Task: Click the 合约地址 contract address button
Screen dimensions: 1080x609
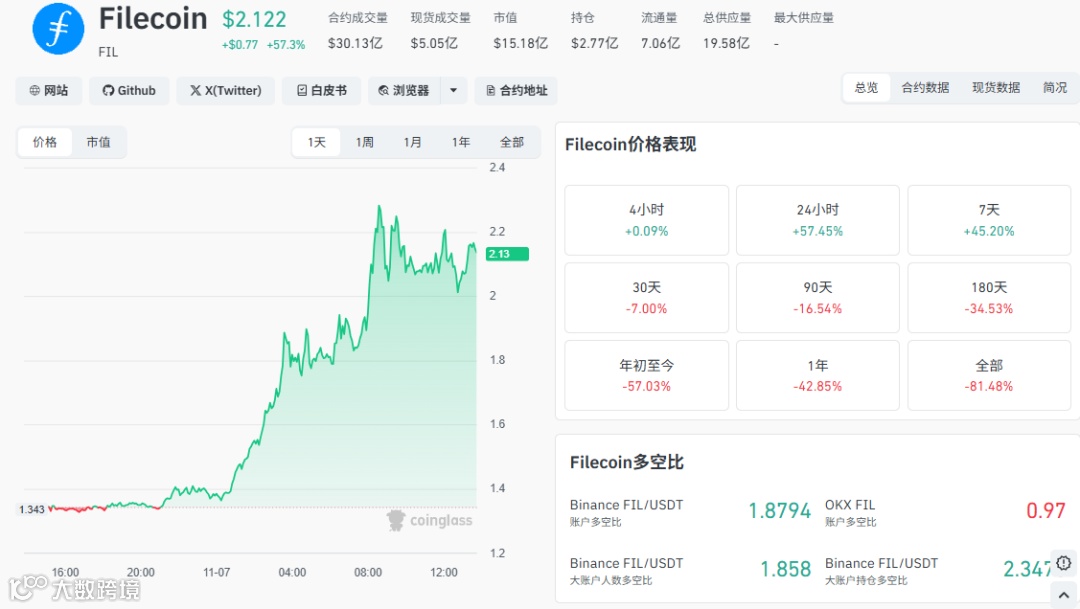Action: point(516,90)
